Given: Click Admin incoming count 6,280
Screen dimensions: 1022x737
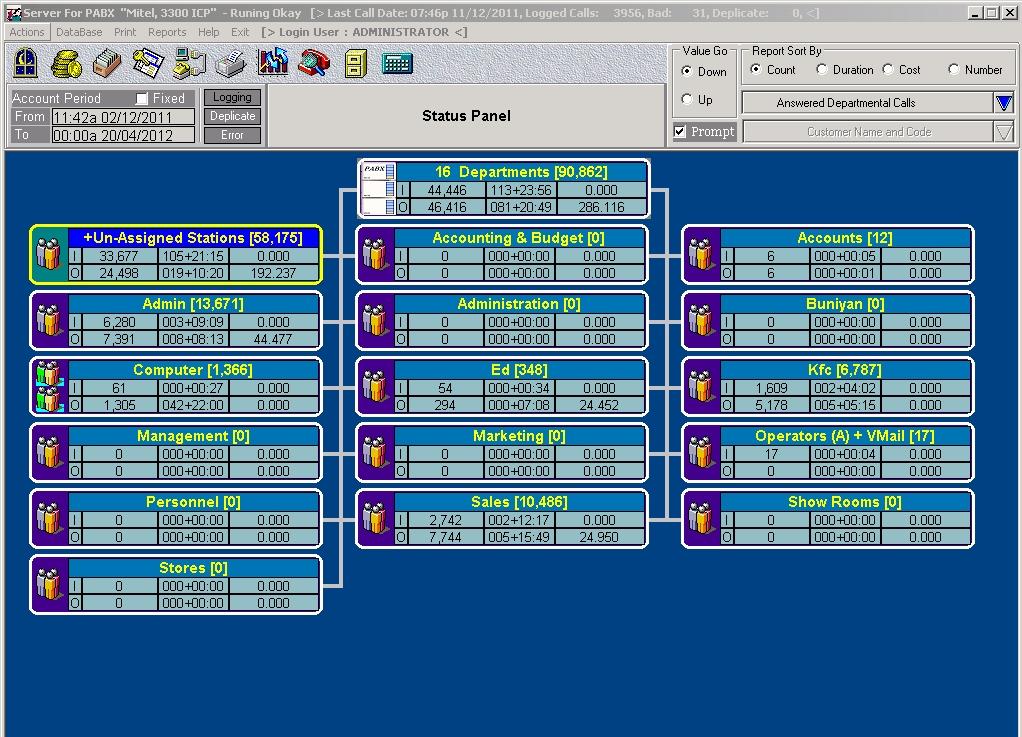Looking at the screenshot, I should coord(119,322).
